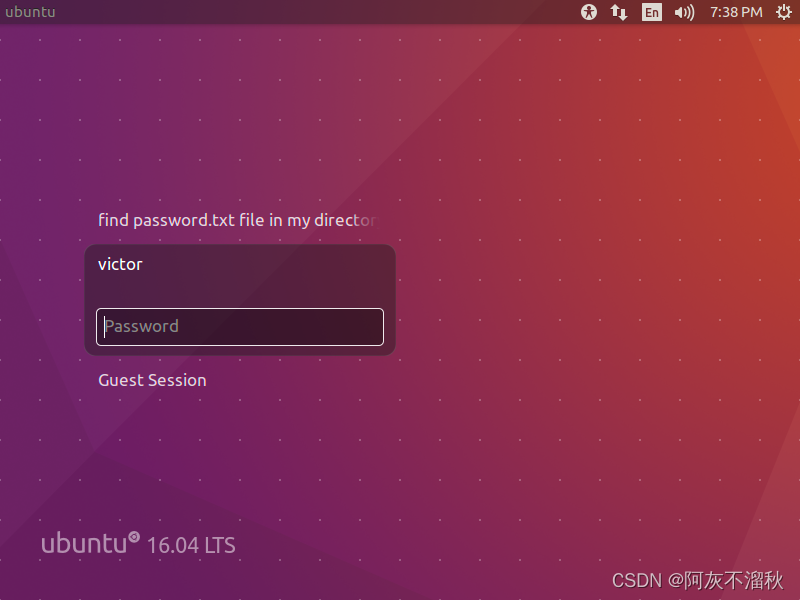
Task: Click the CSDN watermark text
Action: pyautogui.click(x=637, y=581)
